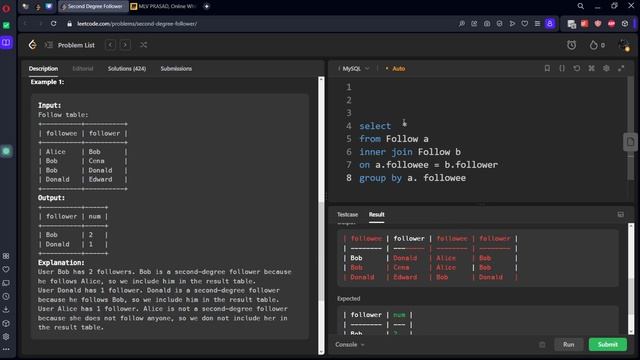Switch to the Editorial tab

point(82,69)
